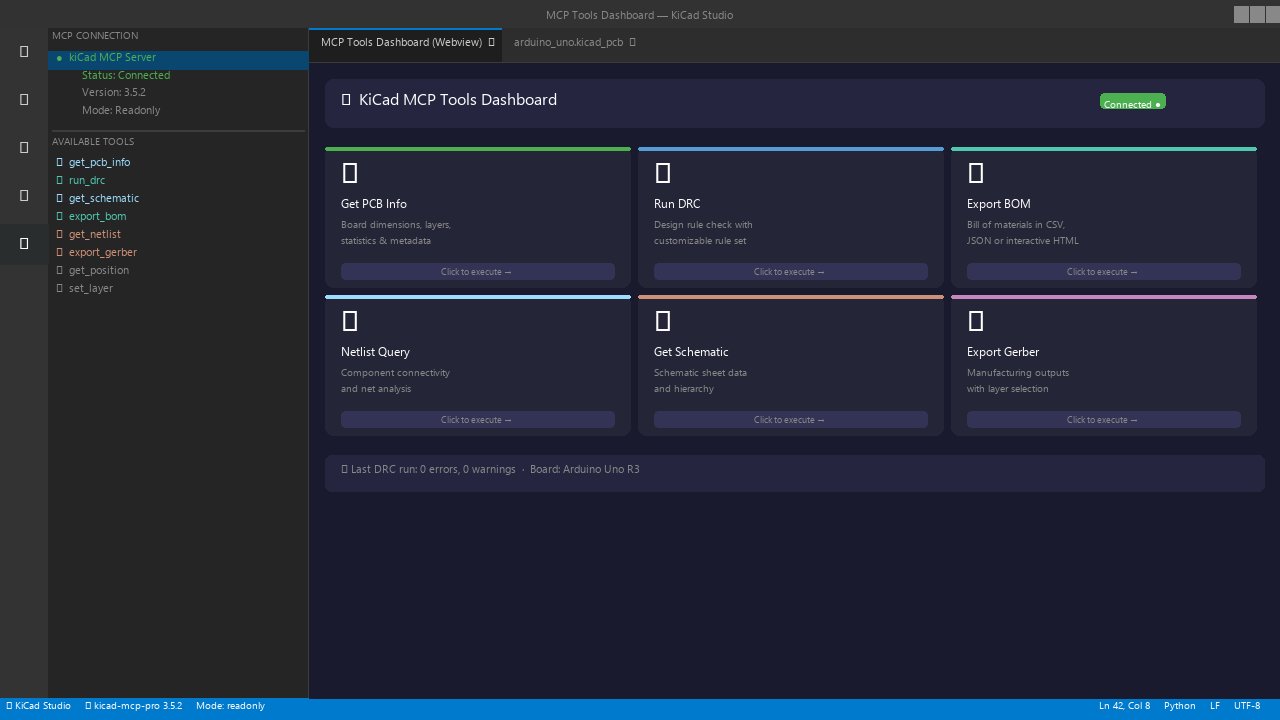Execute the Export Gerber tool
1280x720 pixels.
tap(1104, 420)
